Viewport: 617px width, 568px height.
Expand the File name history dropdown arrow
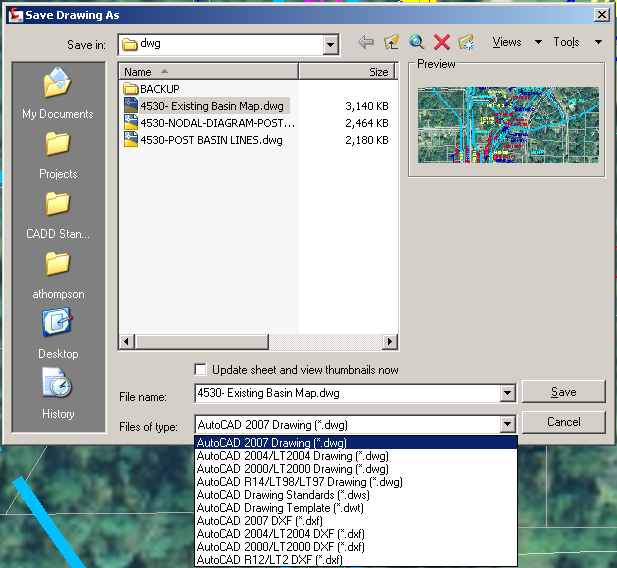[508, 393]
